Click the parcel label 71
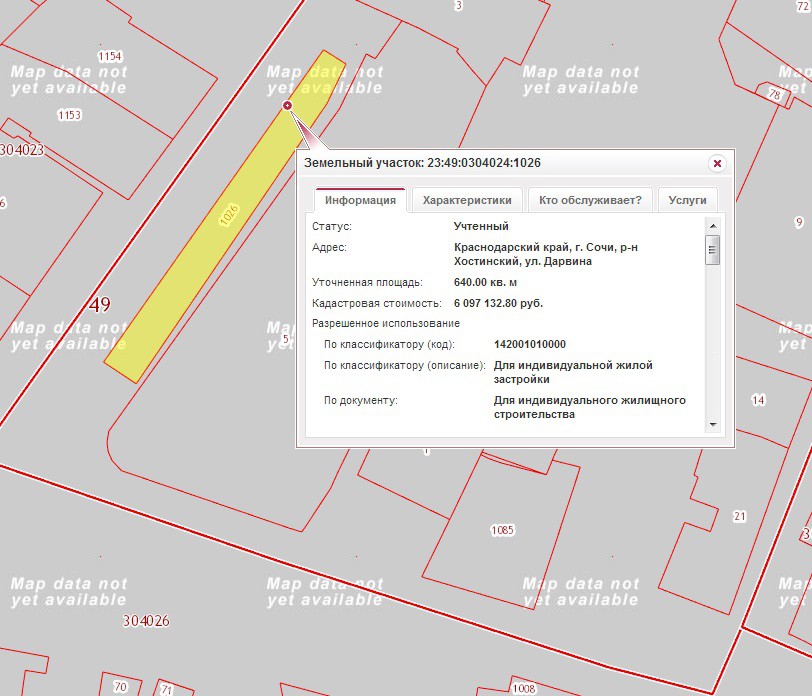Viewport: 812px width, 696px height. [x=166, y=689]
